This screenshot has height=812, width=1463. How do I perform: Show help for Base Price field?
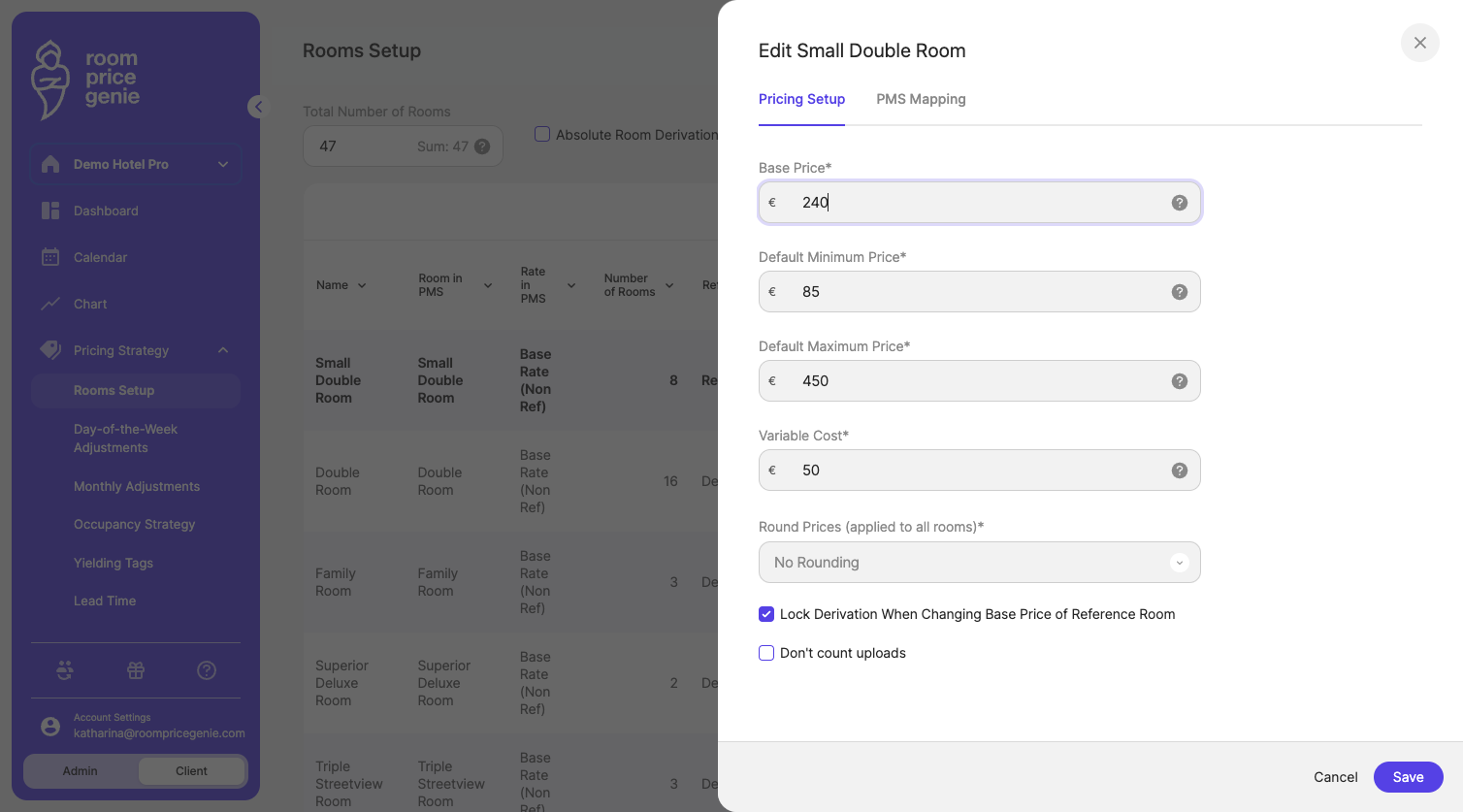[1180, 203]
